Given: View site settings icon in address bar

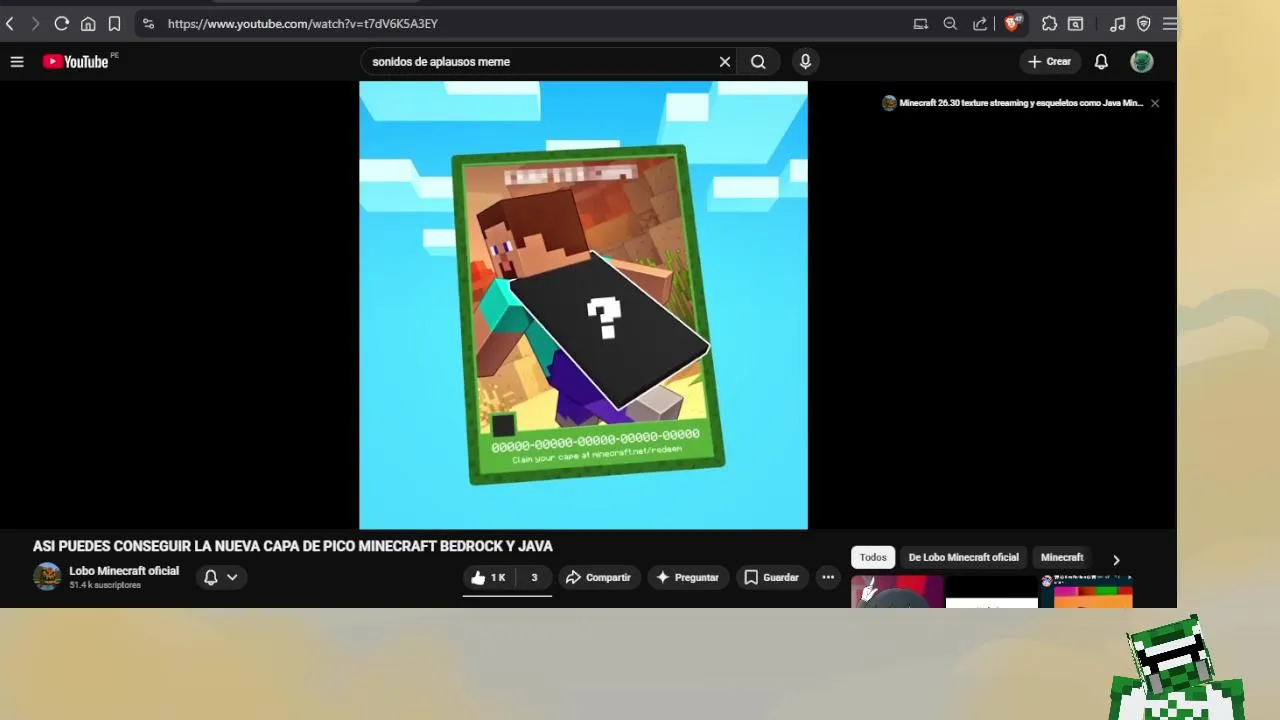Looking at the screenshot, I should pyautogui.click(x=148, y=23).
